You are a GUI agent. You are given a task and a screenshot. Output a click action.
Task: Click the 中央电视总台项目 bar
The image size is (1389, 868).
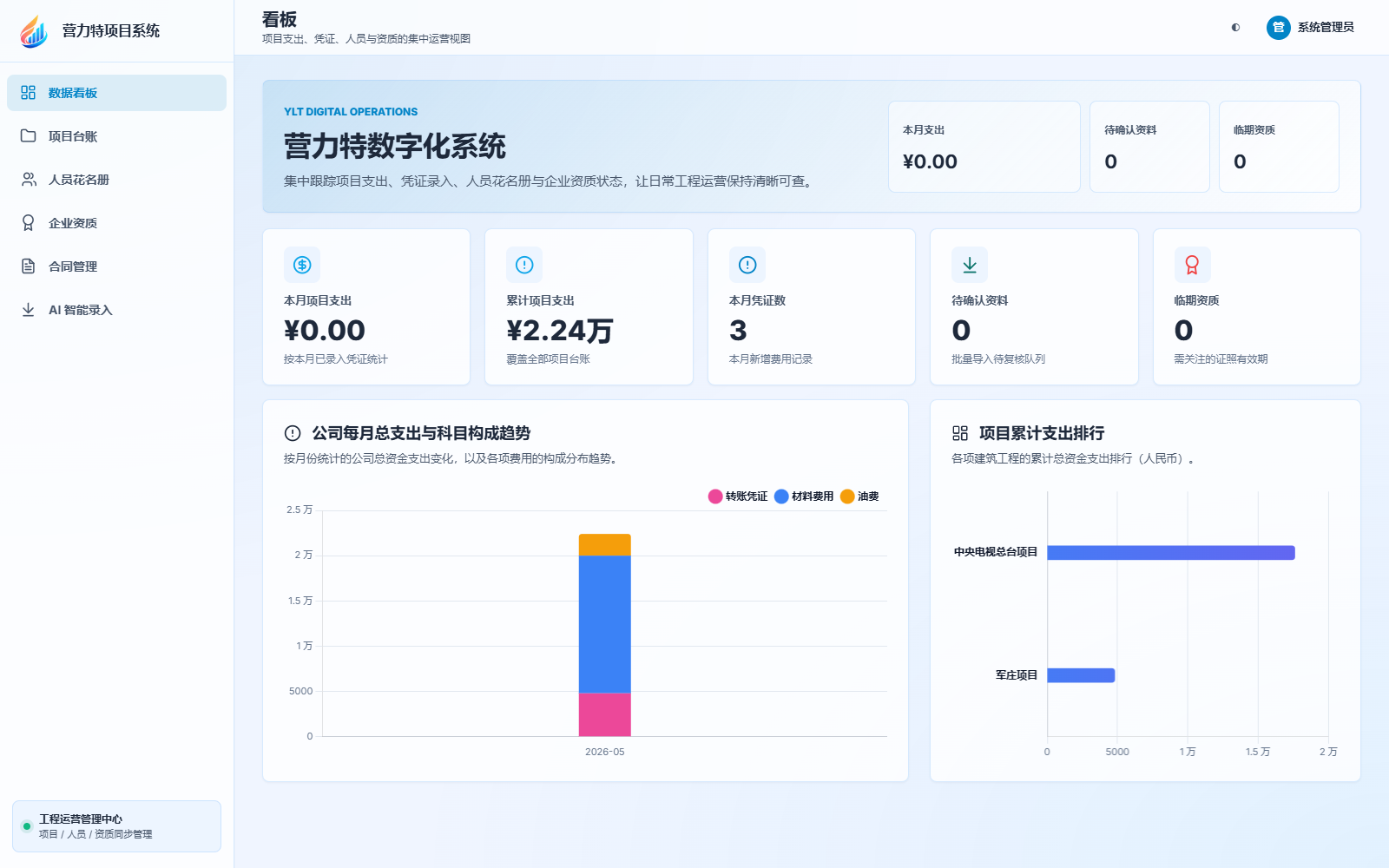[x=1171, y=553]
